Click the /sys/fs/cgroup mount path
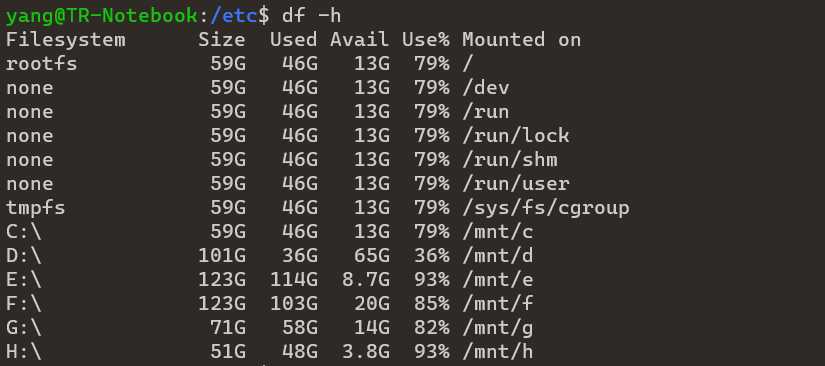 click(546, 208)
